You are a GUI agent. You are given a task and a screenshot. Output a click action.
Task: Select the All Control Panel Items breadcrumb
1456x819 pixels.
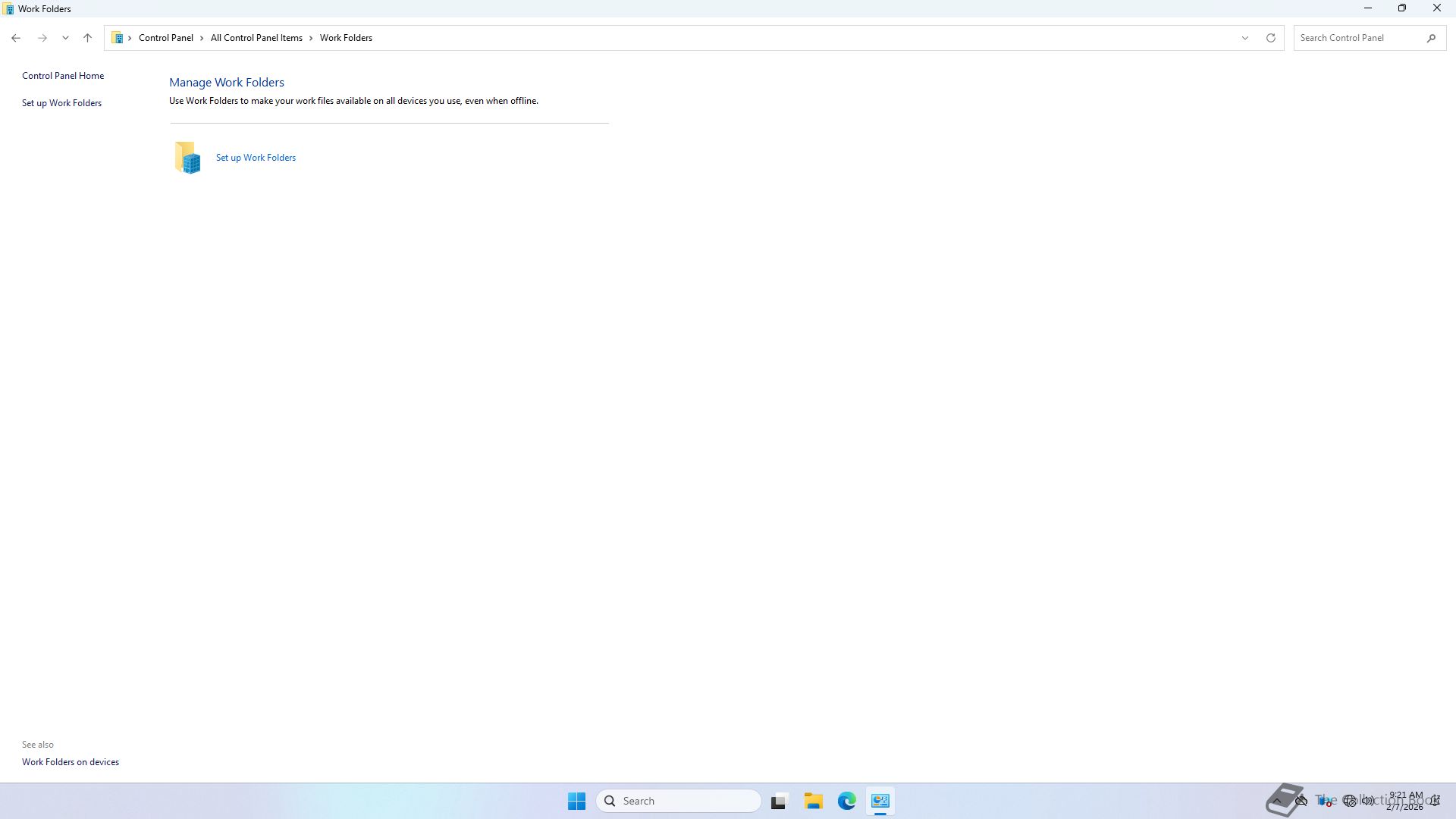point(256,38)
